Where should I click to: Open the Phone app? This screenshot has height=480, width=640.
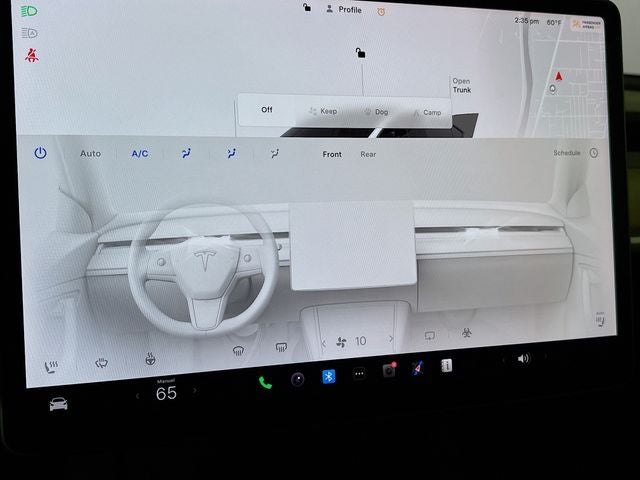pos(265,382)
